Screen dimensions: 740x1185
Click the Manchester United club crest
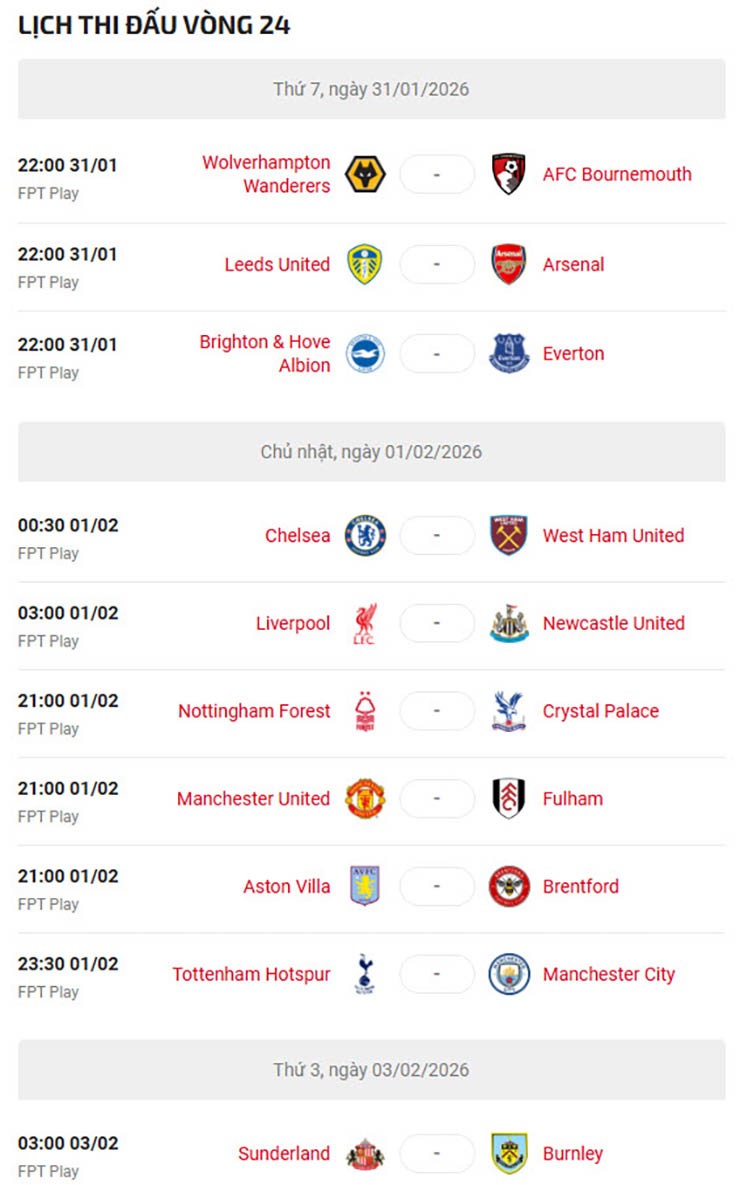[x=365, y=799]
